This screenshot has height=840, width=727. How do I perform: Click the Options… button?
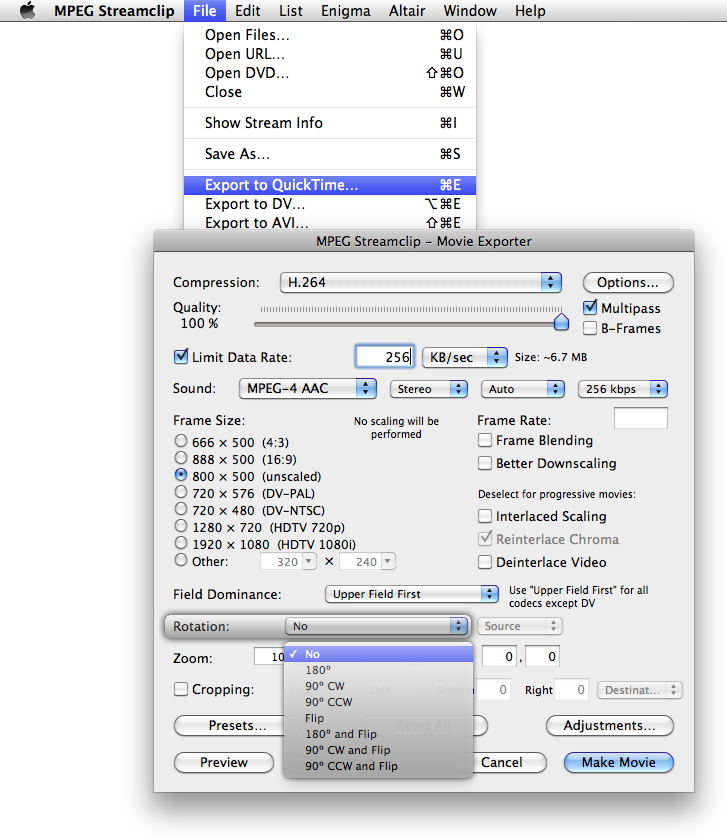[x=627, y=282]
